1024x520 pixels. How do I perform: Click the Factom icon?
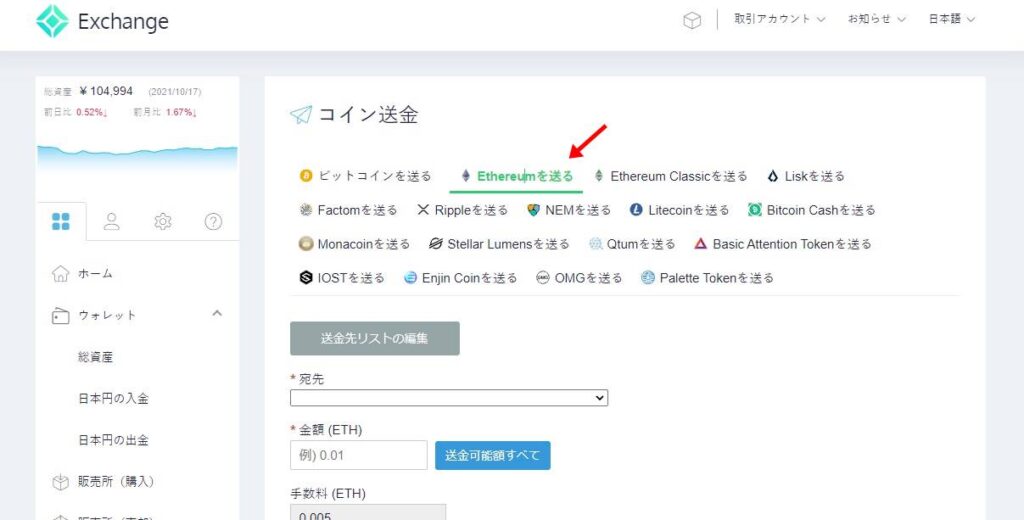[306, 210]
